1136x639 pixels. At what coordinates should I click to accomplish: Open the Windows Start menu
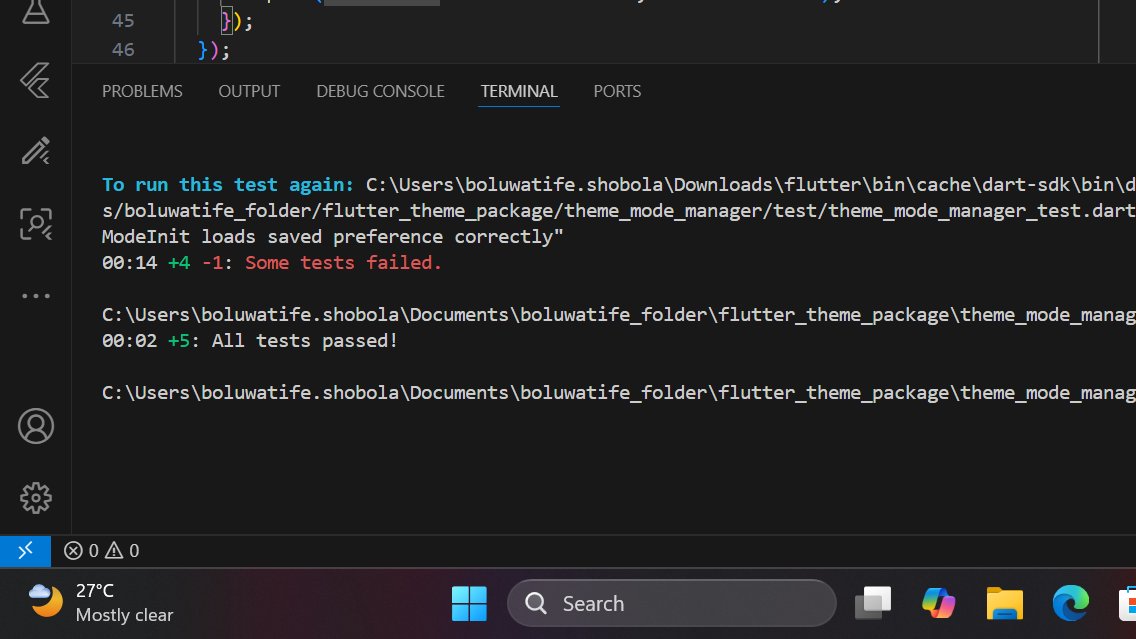[x=469, y=603]
